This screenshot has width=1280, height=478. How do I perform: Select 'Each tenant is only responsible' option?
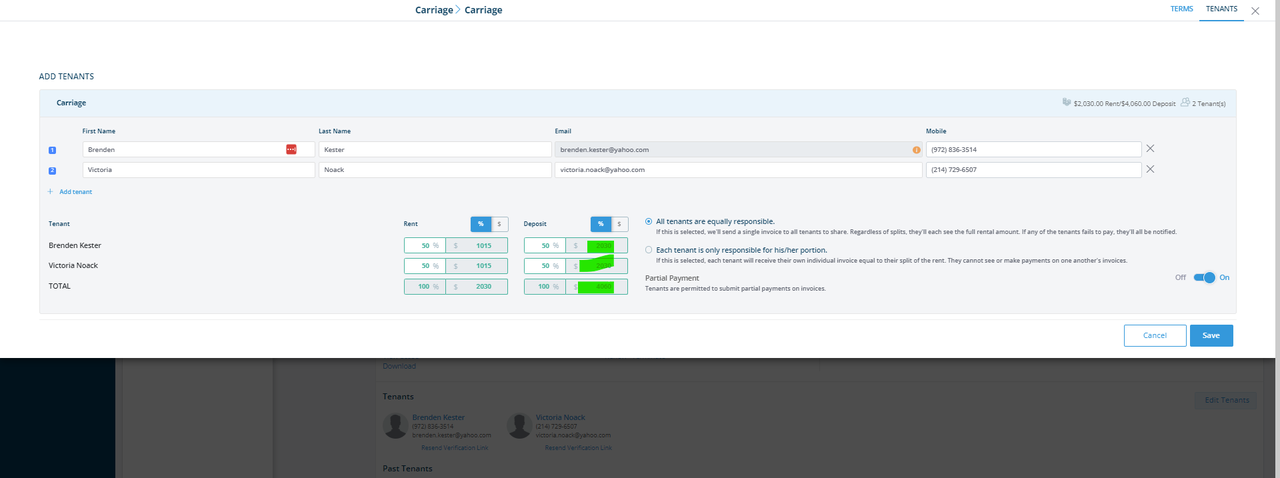pos(649,250)
